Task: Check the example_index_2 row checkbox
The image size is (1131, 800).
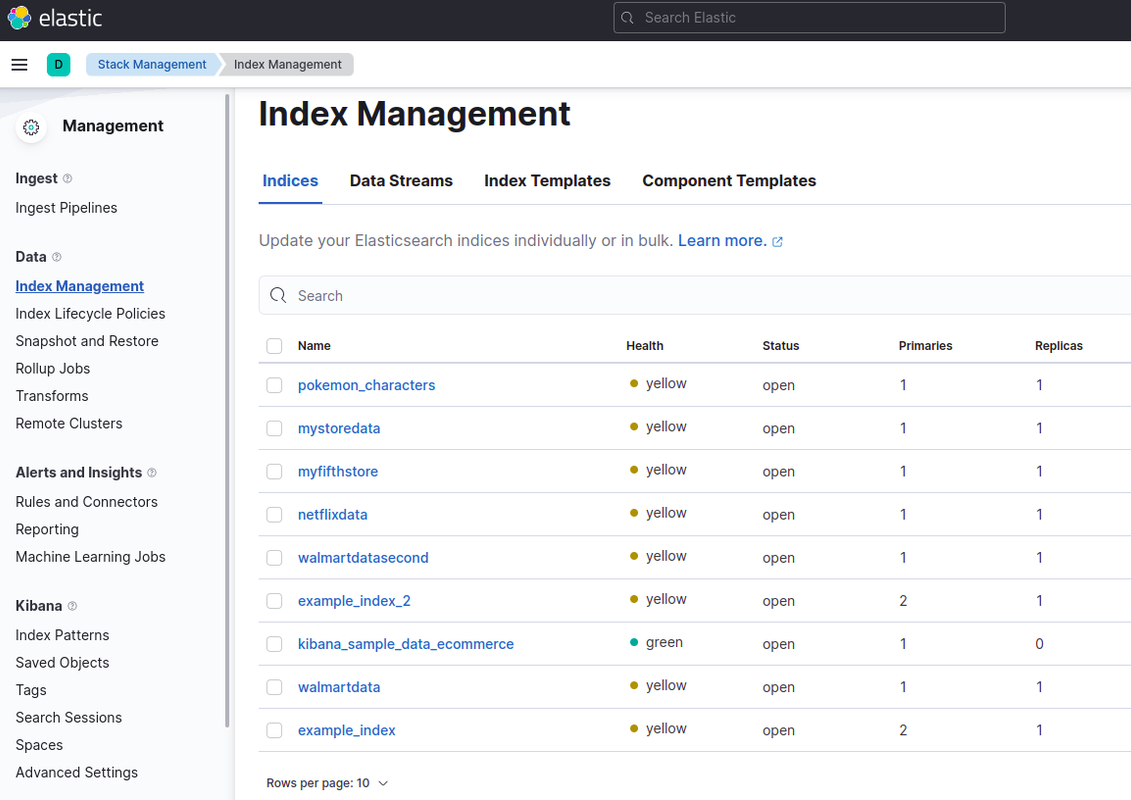Action: click(x=274, y=601)
